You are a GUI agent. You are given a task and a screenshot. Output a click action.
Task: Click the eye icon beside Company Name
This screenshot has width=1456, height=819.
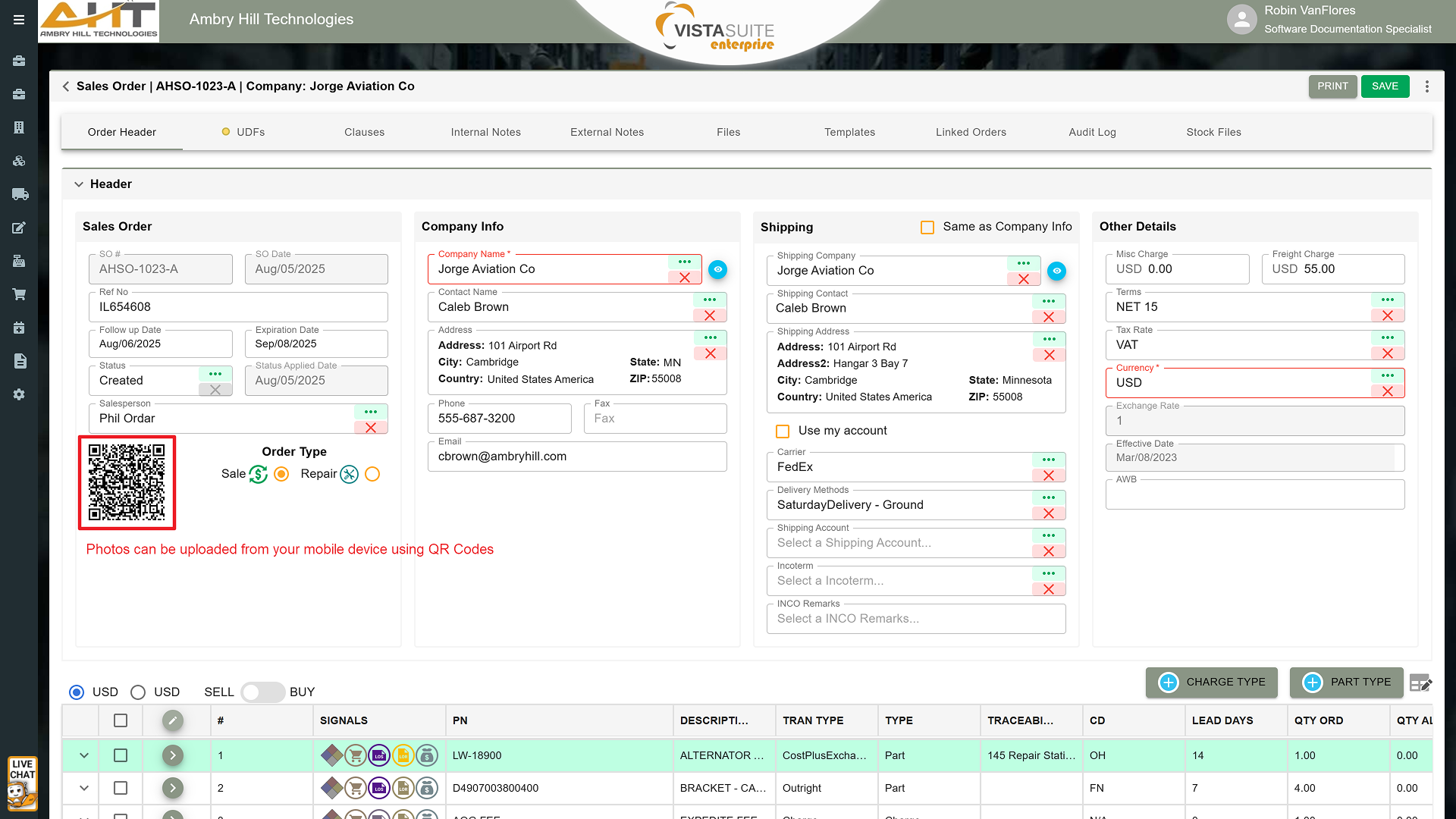tap(717, 269)
